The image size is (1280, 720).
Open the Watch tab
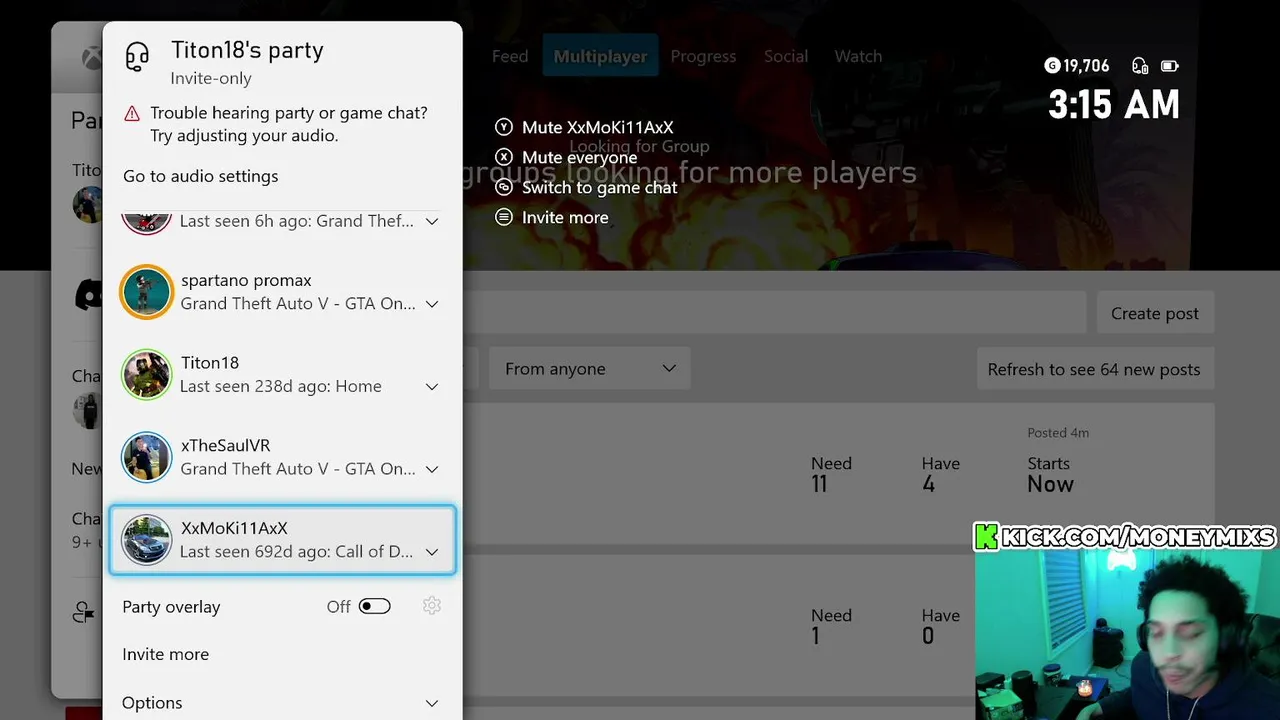pos(858,56)
